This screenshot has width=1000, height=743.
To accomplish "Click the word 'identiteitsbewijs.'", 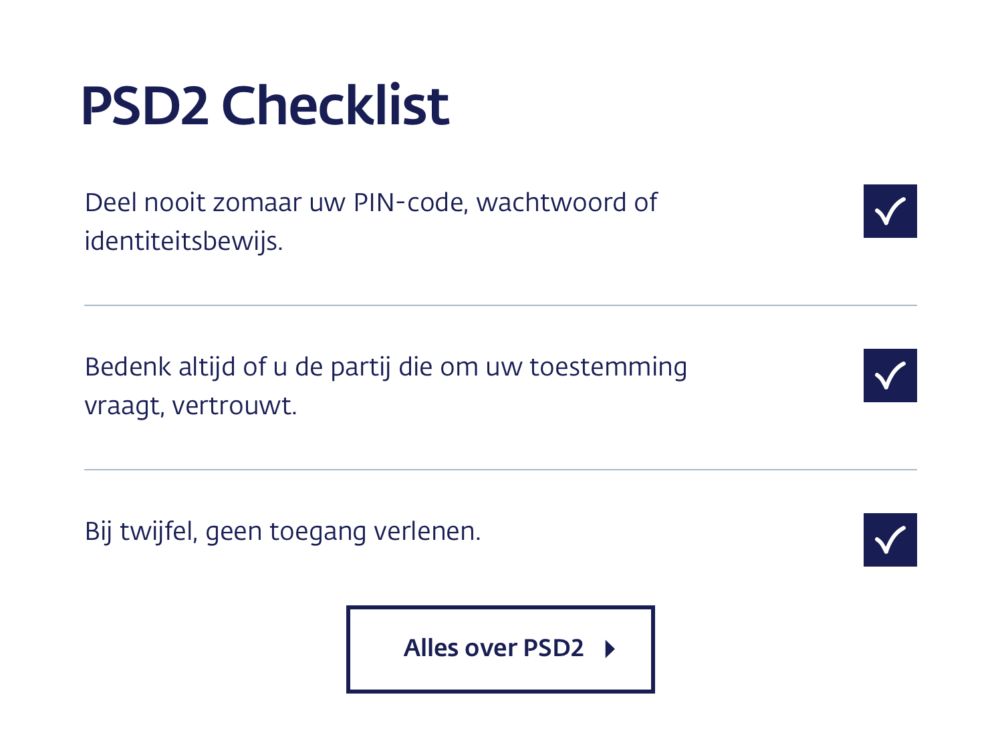I will (x=184, y=242).
